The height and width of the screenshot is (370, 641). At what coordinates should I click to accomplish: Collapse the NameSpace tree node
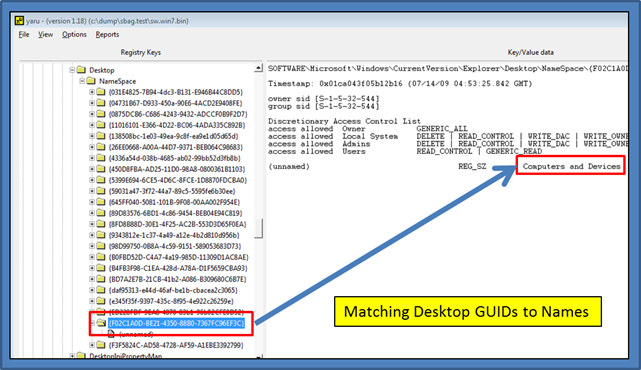pyautogui.click(x=82, y=81)
